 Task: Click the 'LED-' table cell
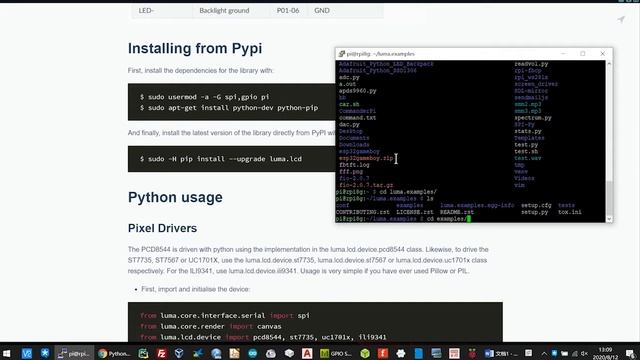(x=146, y=11)
